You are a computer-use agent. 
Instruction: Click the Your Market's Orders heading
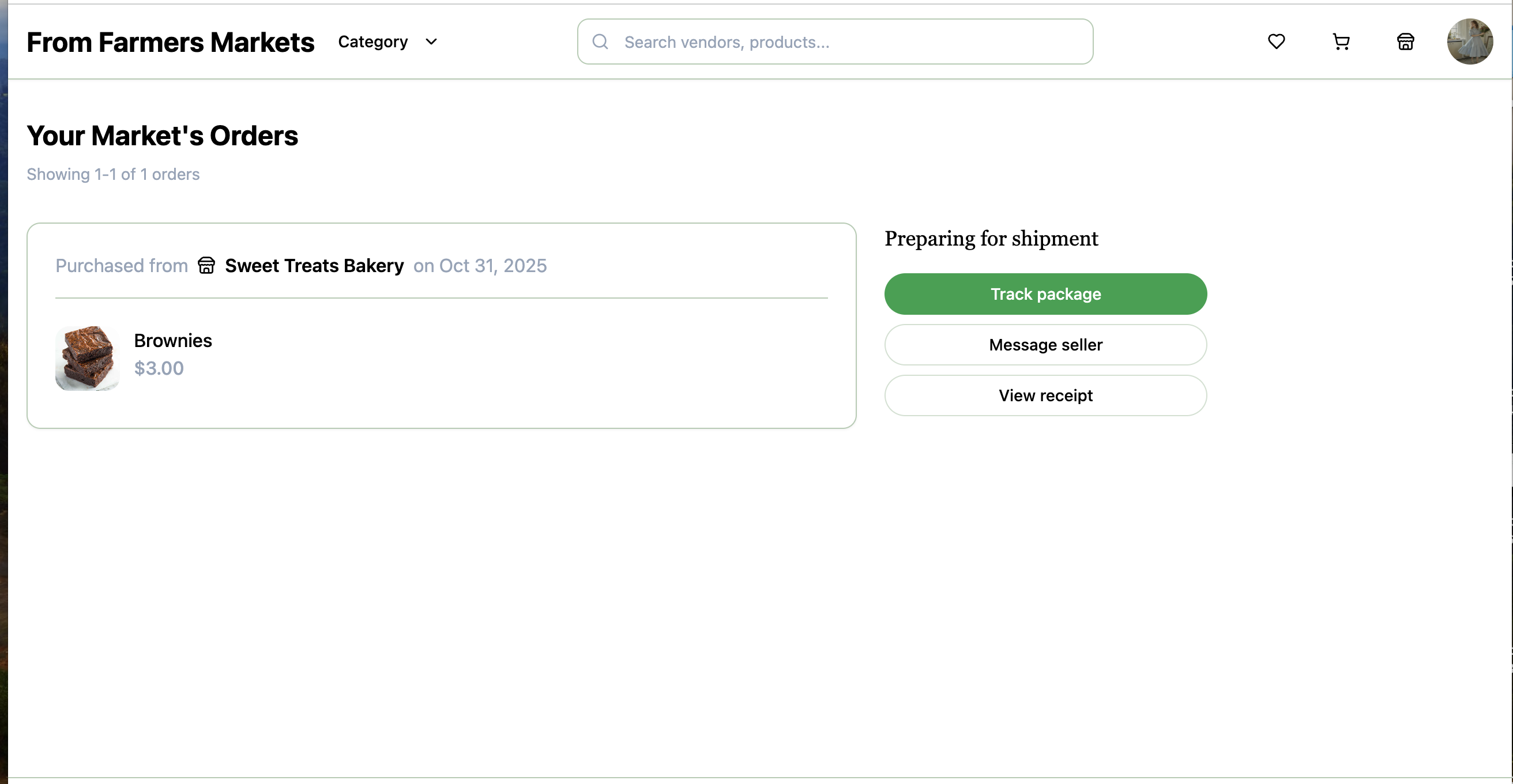(x=162, y=135)
